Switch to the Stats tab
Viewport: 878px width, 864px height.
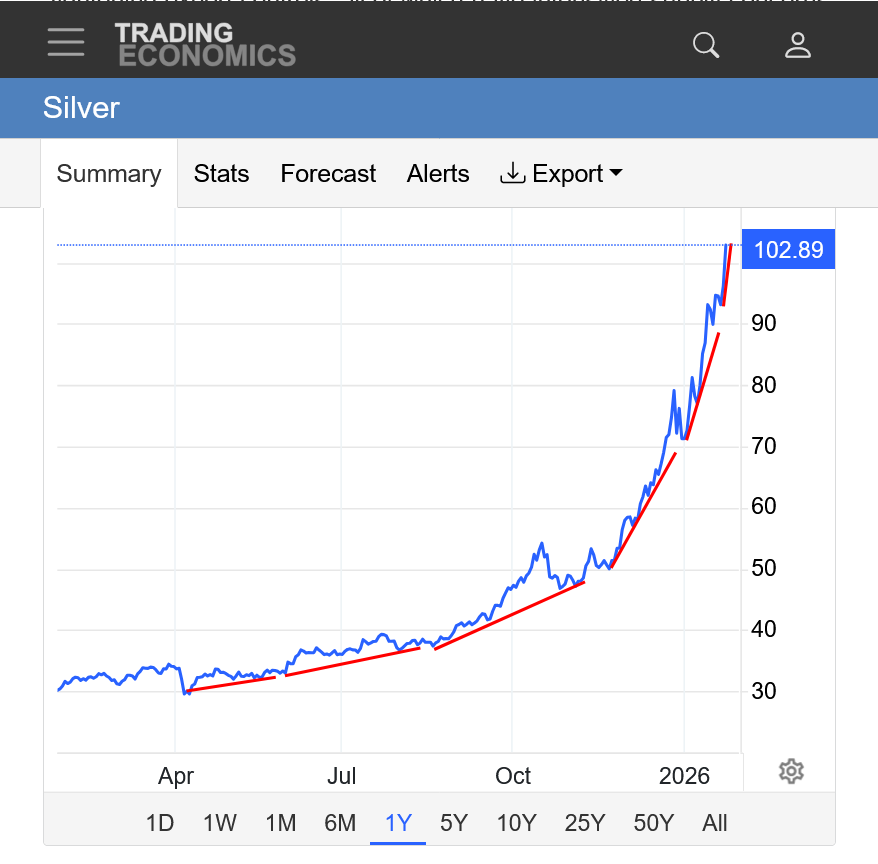point(221,174)
